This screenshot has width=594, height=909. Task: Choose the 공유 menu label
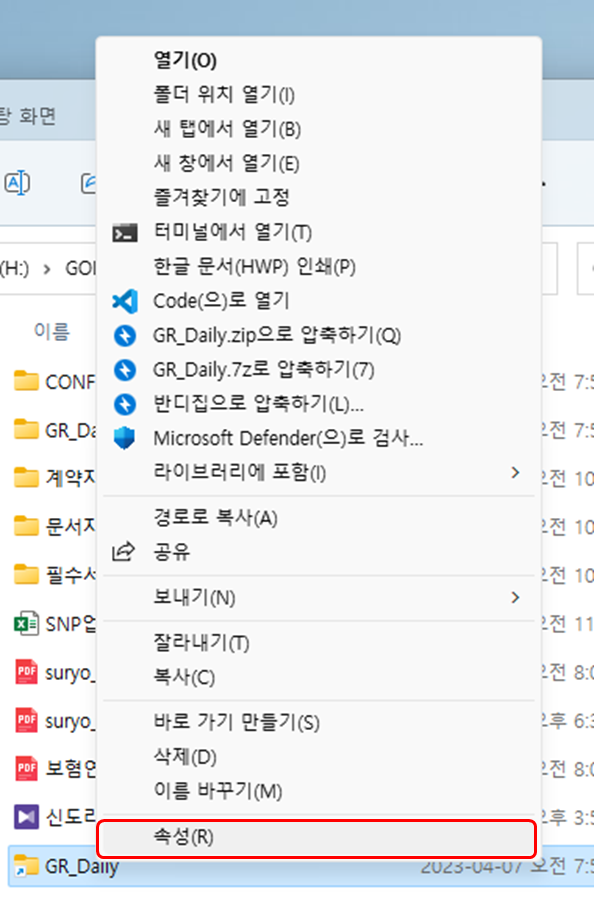click(172, 551)
